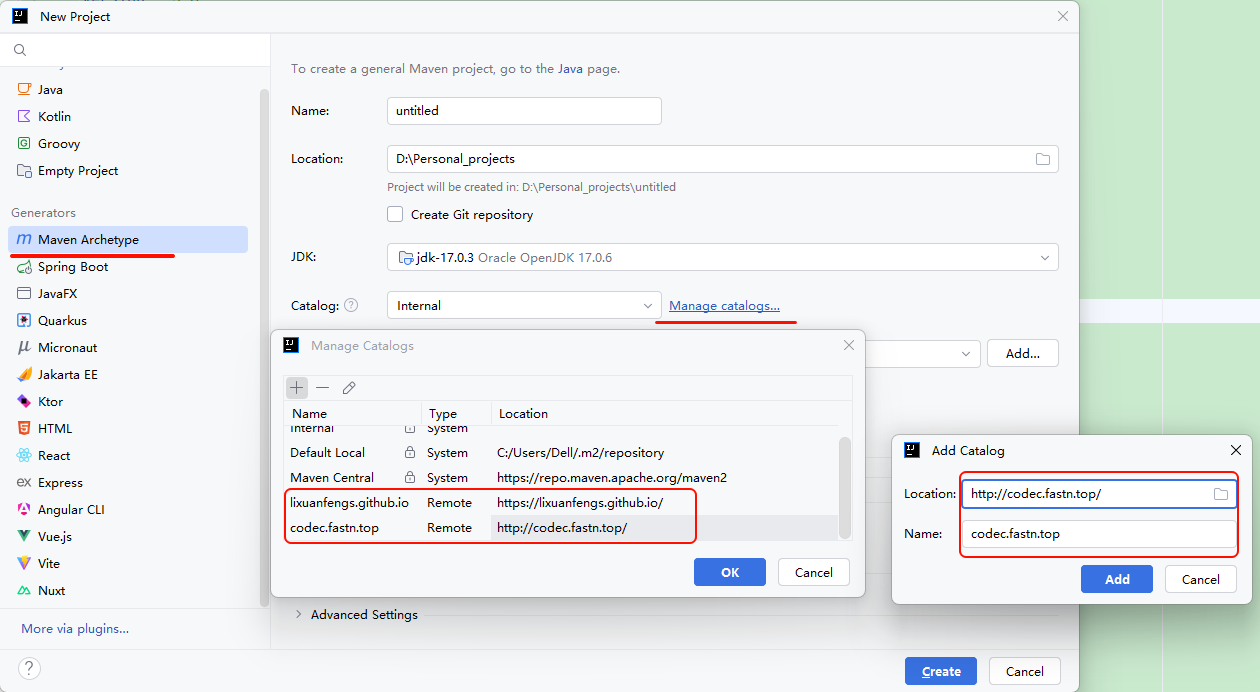1260x692 pixels.
Task: Select codec.fastn.top catalog row
Action: 561,527
